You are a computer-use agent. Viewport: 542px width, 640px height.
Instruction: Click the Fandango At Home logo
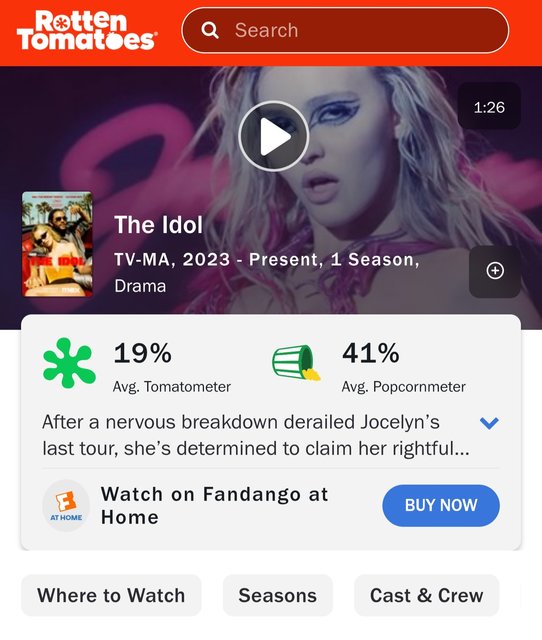(x=66, y=505)
